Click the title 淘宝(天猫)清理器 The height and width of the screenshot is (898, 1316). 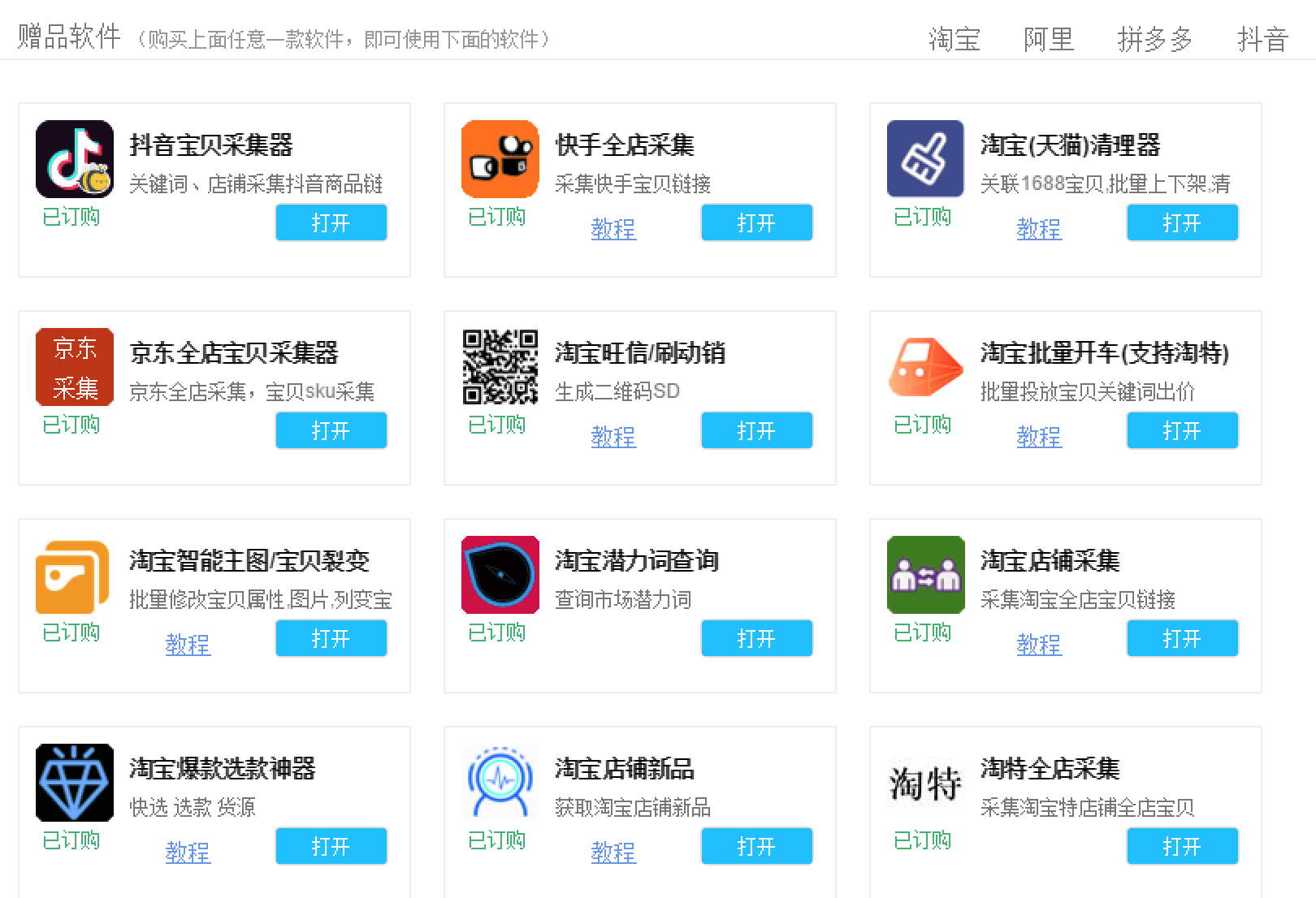(x=1071, y=145)
